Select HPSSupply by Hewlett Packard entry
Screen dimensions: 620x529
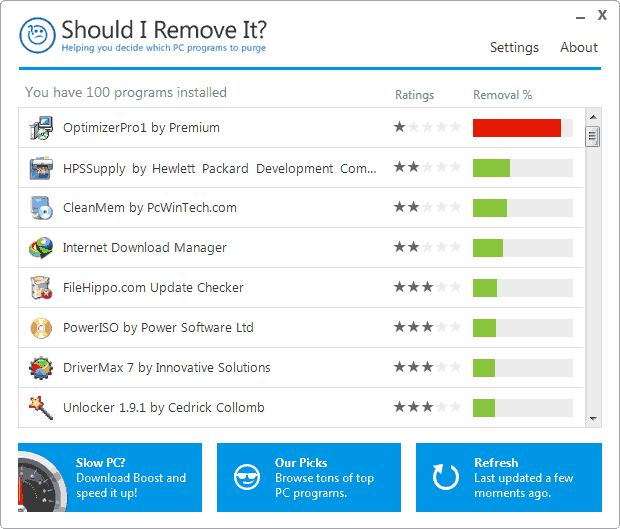pyautogui.click(x=301, y=168)
